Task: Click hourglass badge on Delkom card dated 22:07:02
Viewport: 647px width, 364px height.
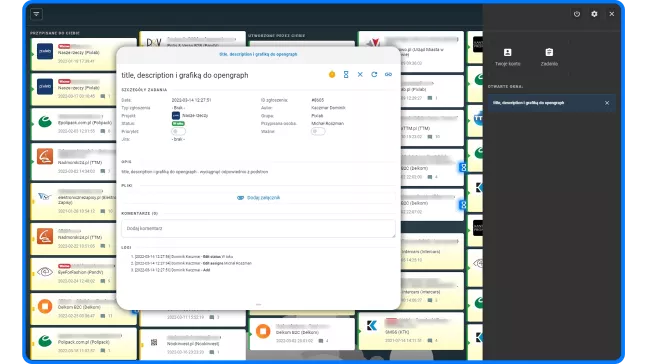Action: pos(463,205)
